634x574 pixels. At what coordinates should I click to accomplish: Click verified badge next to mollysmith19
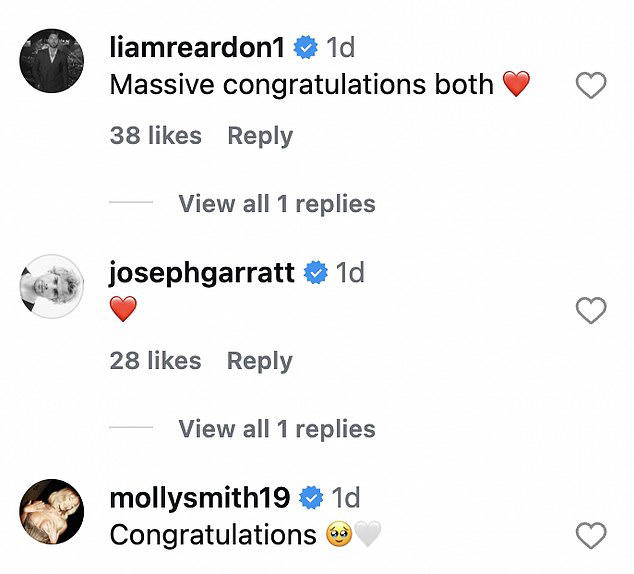pyautogui.click(x=311, y=497)
